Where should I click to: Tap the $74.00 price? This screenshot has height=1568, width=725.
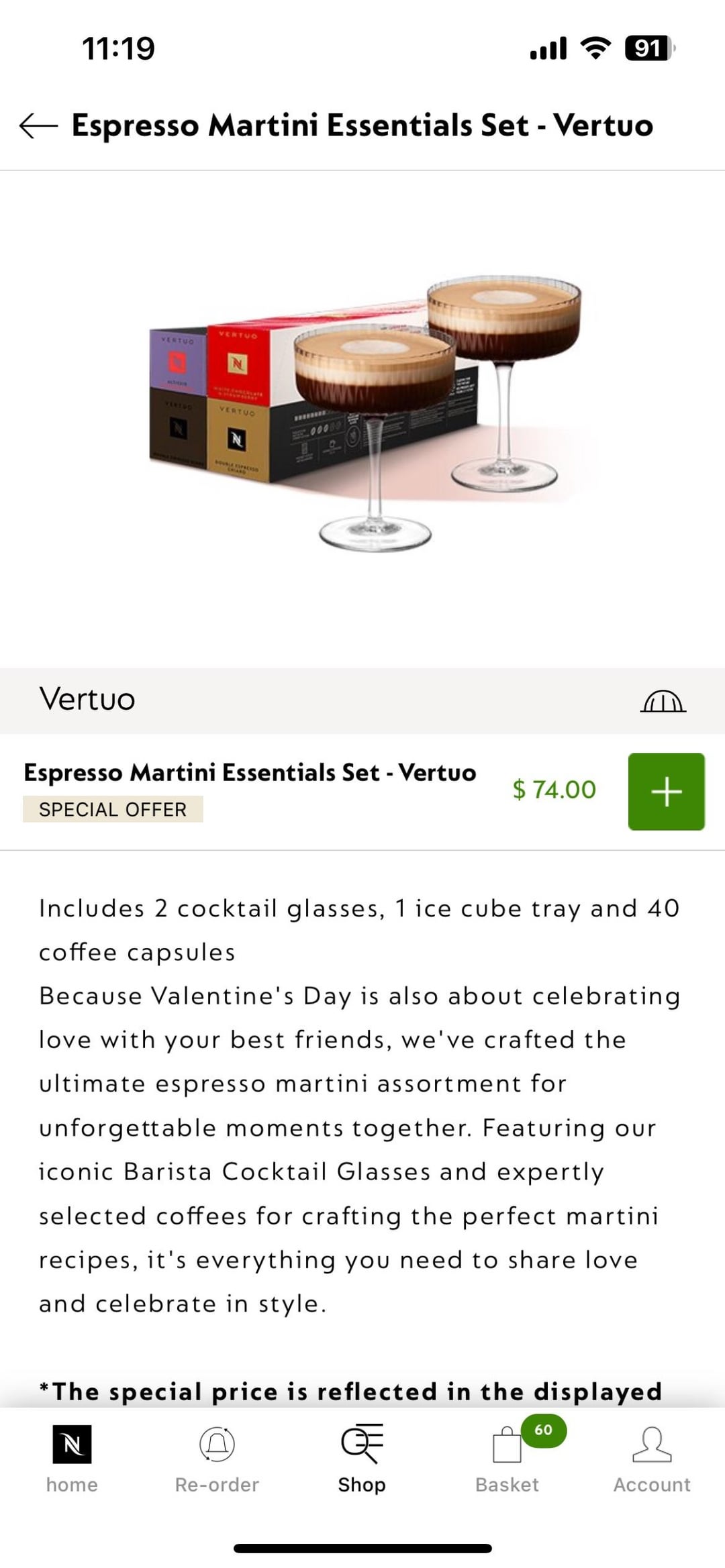554,790
